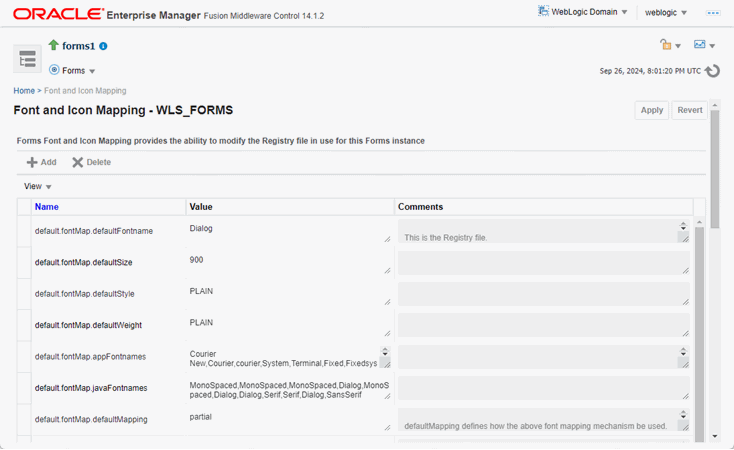Click the table scrollbar up arrow
Screen dimensions: 734x450
pyautogui.click(x=699, y=222)
